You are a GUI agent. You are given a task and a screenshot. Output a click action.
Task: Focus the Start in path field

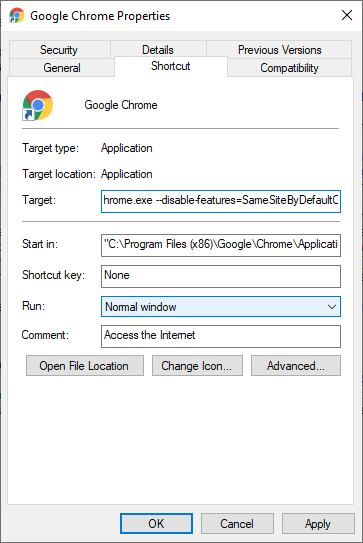[x=221, y=245]
